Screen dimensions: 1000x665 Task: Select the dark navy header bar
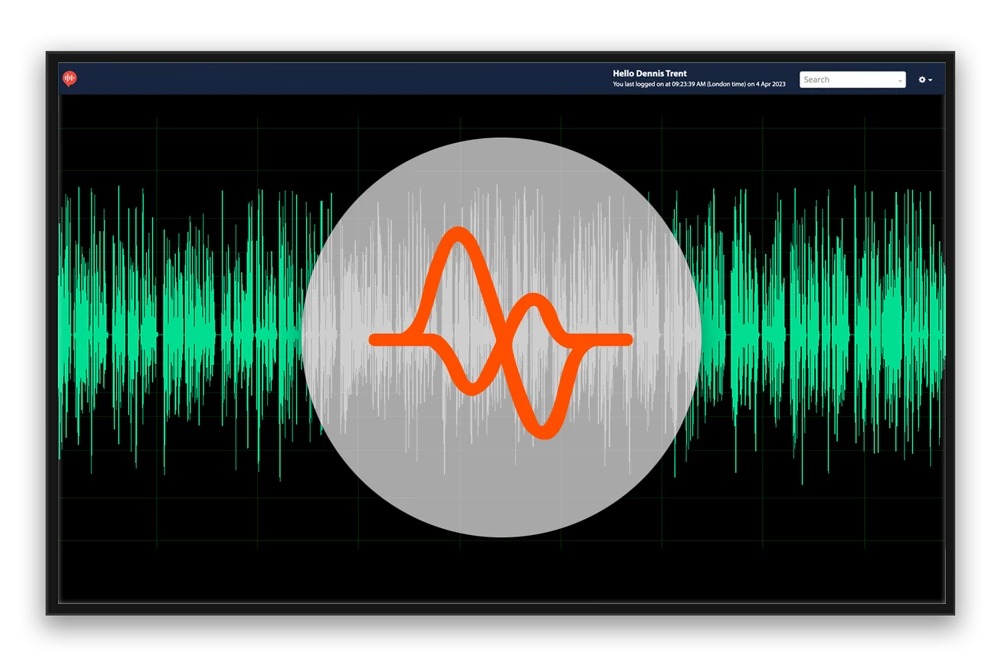tap(400, 77)
